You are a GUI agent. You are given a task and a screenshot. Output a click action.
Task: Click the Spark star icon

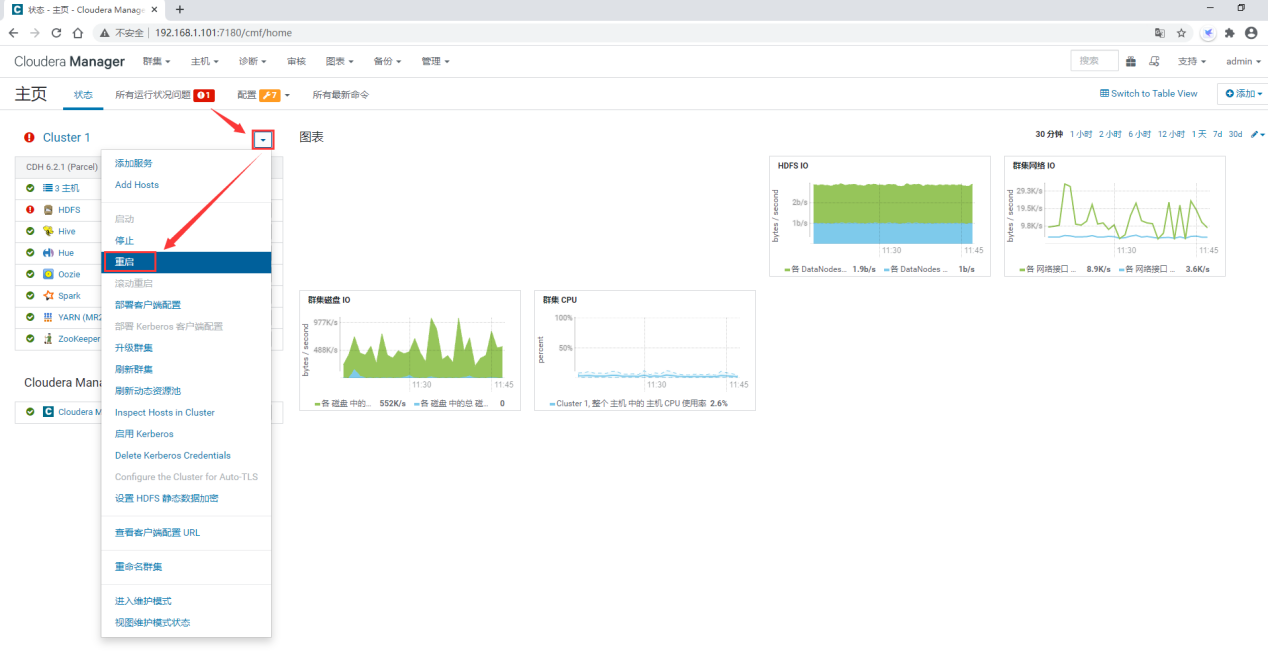point(48,296)
